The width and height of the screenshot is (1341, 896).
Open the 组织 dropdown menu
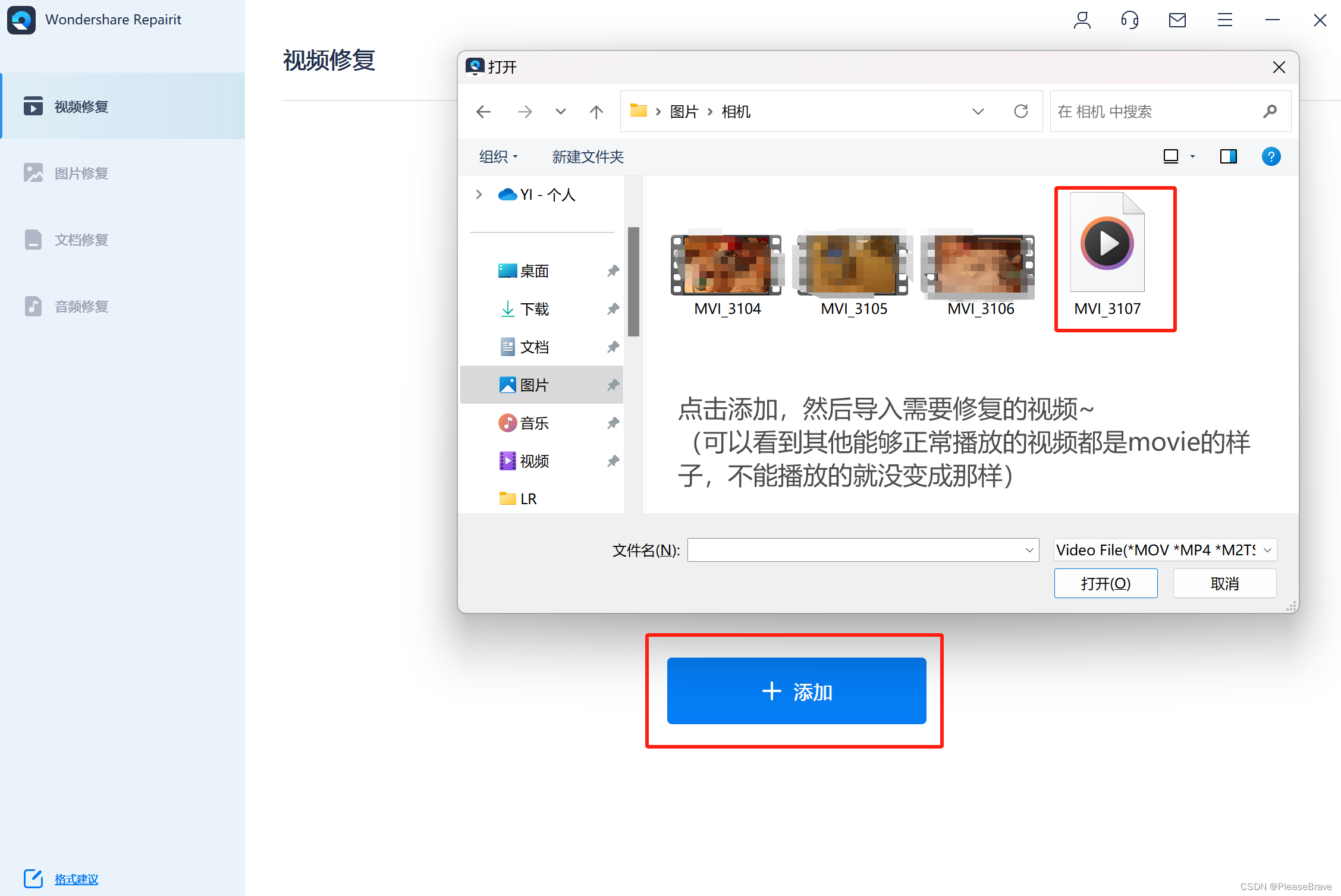tap(498, 156)
